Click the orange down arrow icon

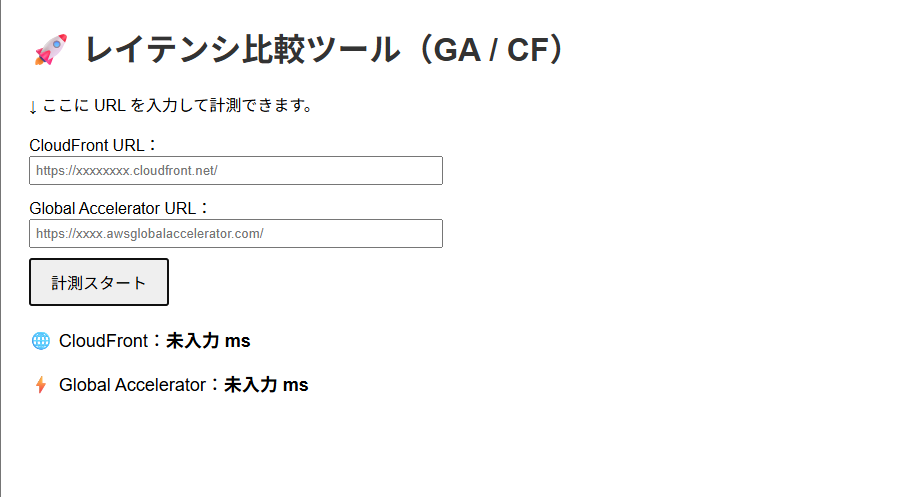point(33,106)
